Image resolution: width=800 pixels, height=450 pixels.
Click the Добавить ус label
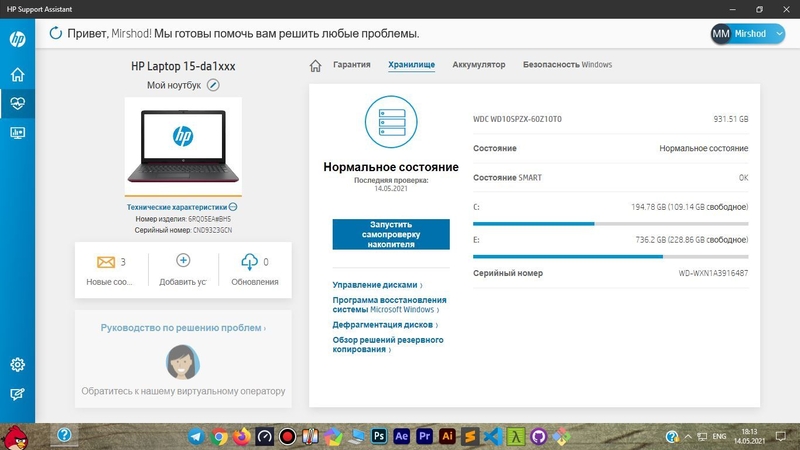tap(183, 282)
